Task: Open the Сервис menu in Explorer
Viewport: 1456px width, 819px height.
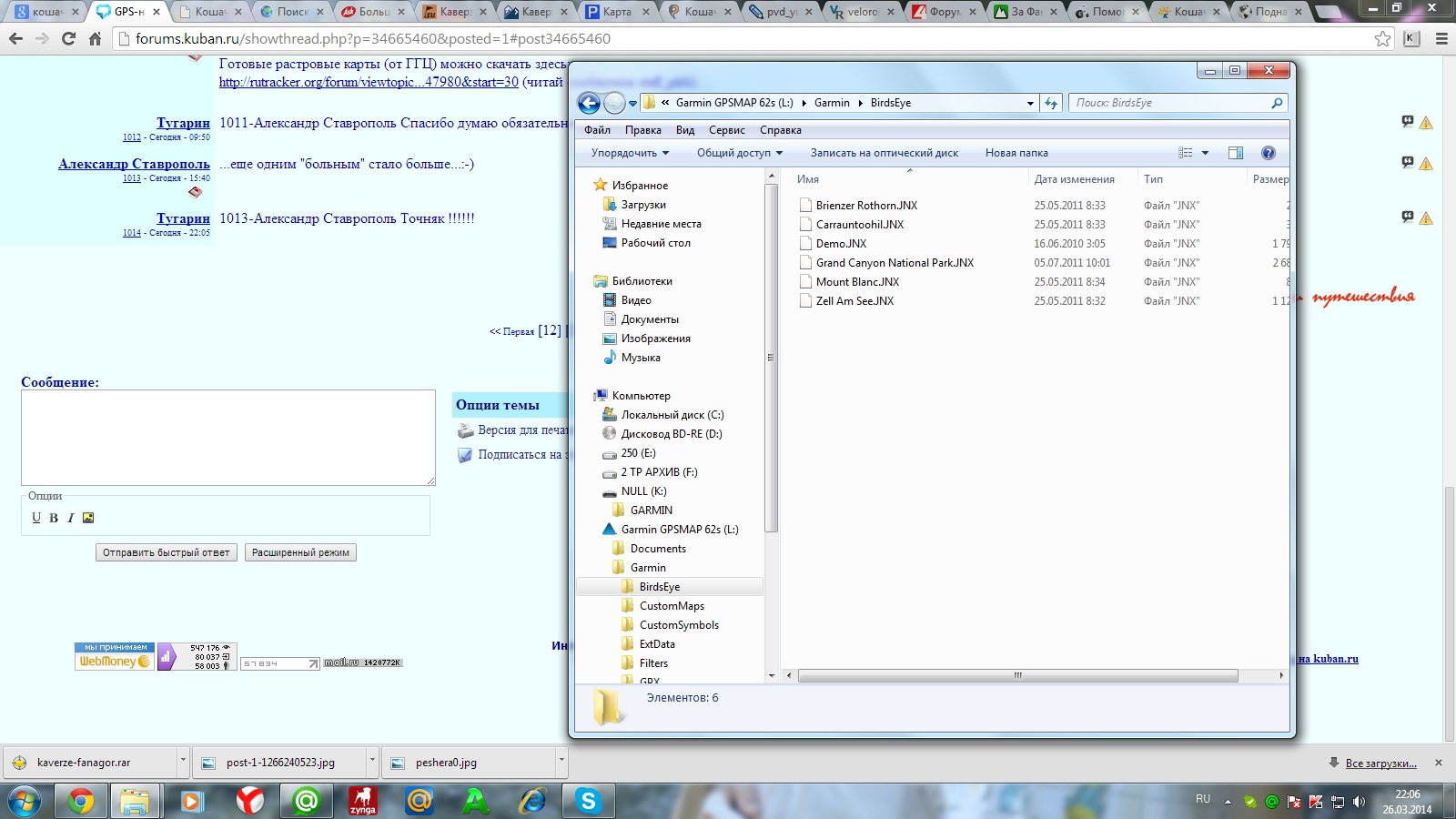Action: pos(726,130)
